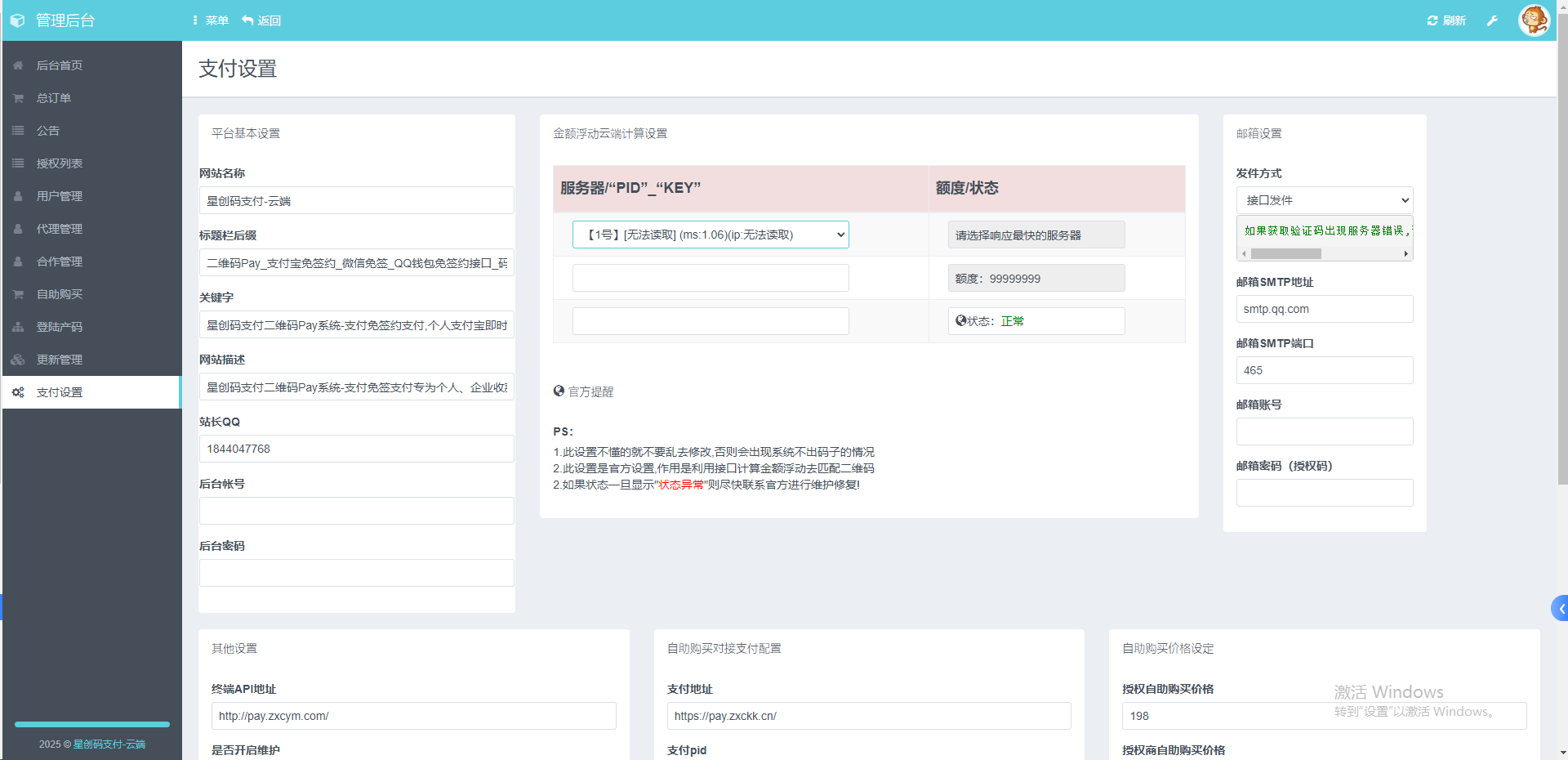
Task: Click the 星创码支付-云端 footer link
Action: point(109,744)
